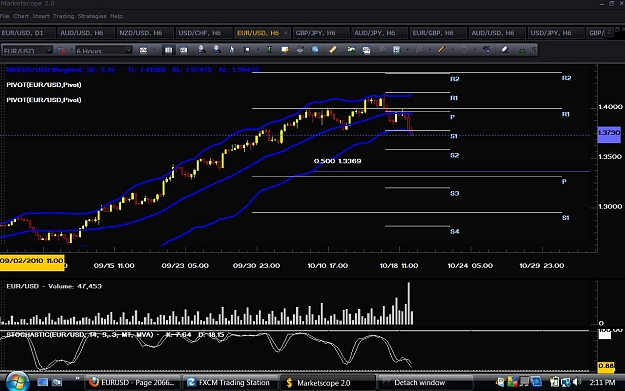Expand the orange line tool dropdown arrow

452,50
